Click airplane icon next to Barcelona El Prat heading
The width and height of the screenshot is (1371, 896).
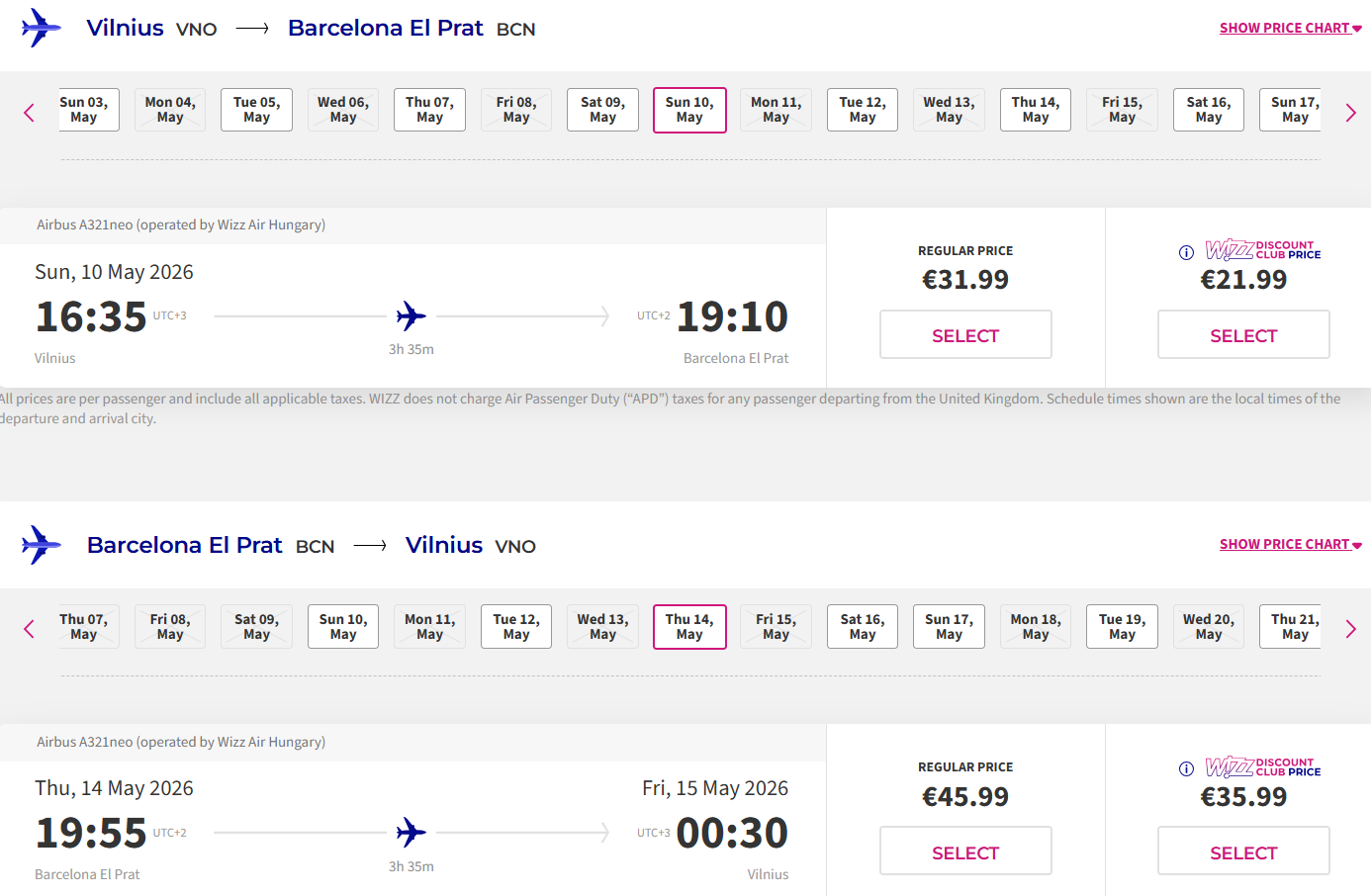click(x=41, y=545)
